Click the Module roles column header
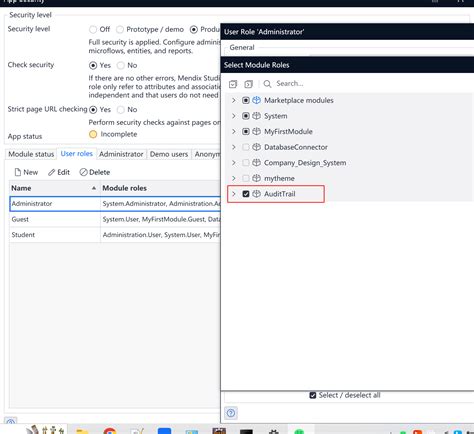Screen dimensions: 474x434 [124, 188]
